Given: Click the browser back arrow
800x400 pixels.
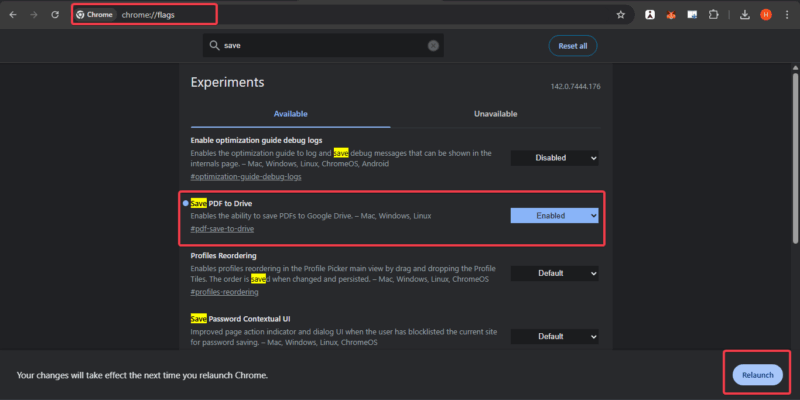Looking at the screenshot, I should pos(13,15).
